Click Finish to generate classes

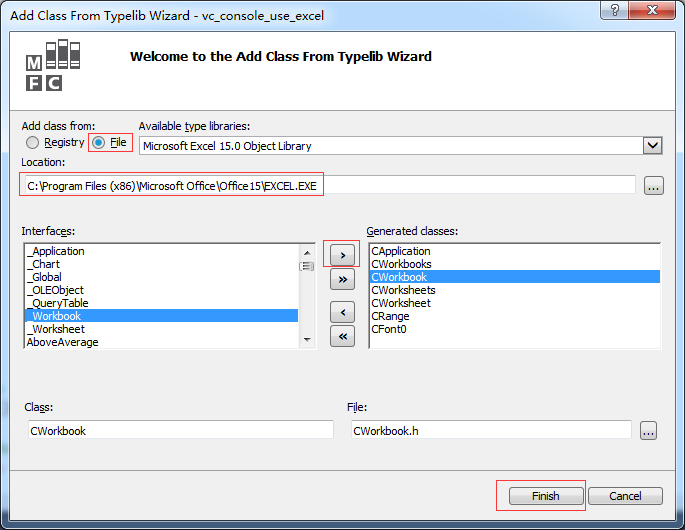[546, 496]
